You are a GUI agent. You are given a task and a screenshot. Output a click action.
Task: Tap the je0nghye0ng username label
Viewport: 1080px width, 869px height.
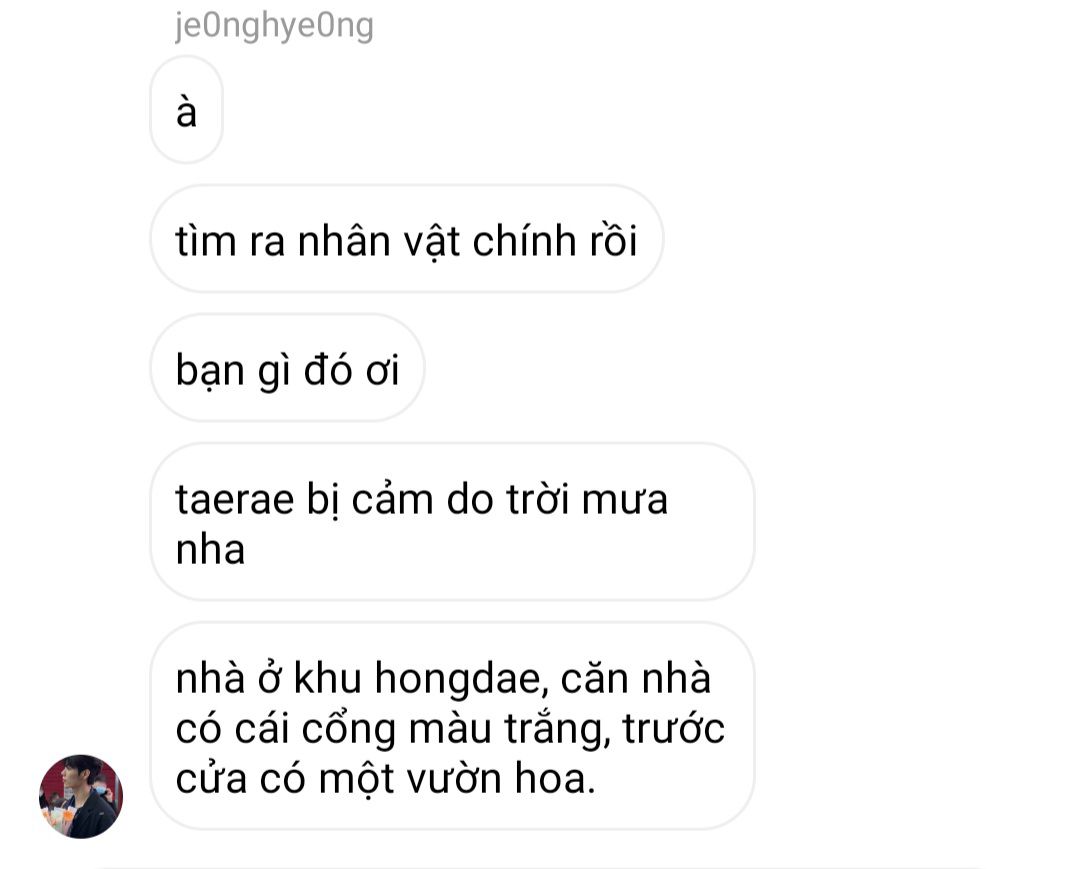(x=274, y=26)
